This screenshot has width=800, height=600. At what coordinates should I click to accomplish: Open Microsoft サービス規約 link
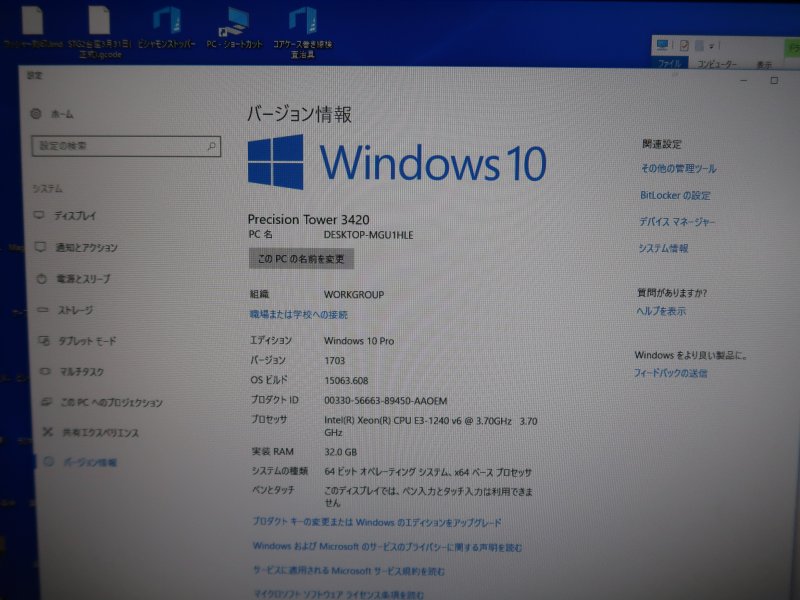[x=349, y=570]
